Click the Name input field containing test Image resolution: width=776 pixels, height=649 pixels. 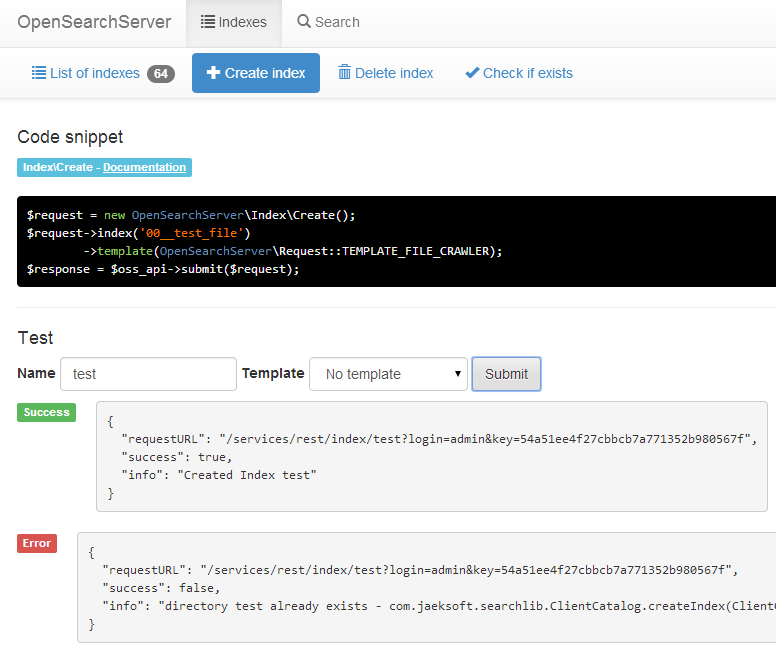pyautogui.click(x=148, y=374)
